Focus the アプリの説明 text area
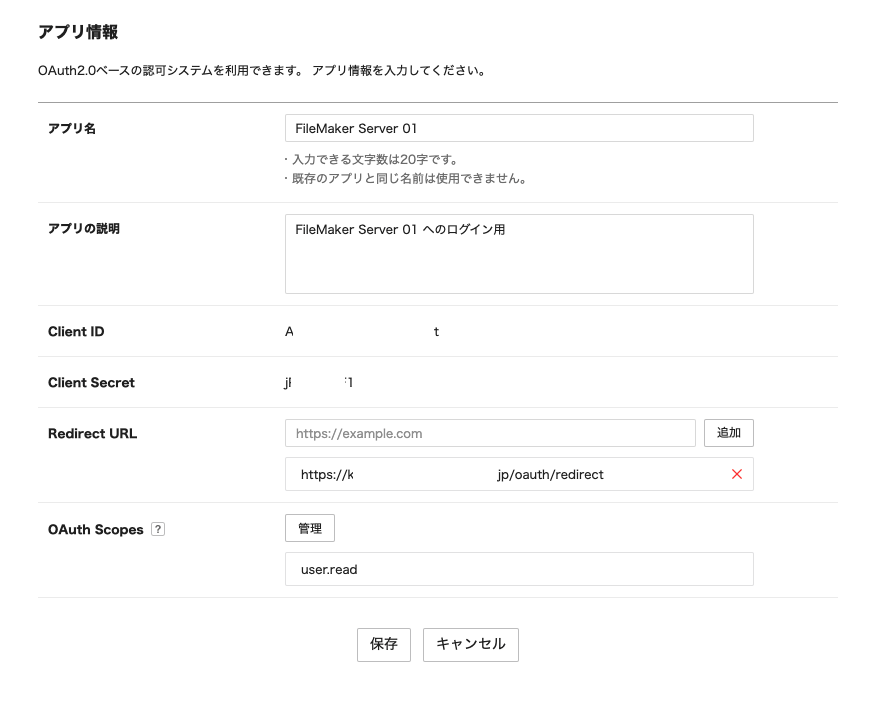 (x=519, y=254)
